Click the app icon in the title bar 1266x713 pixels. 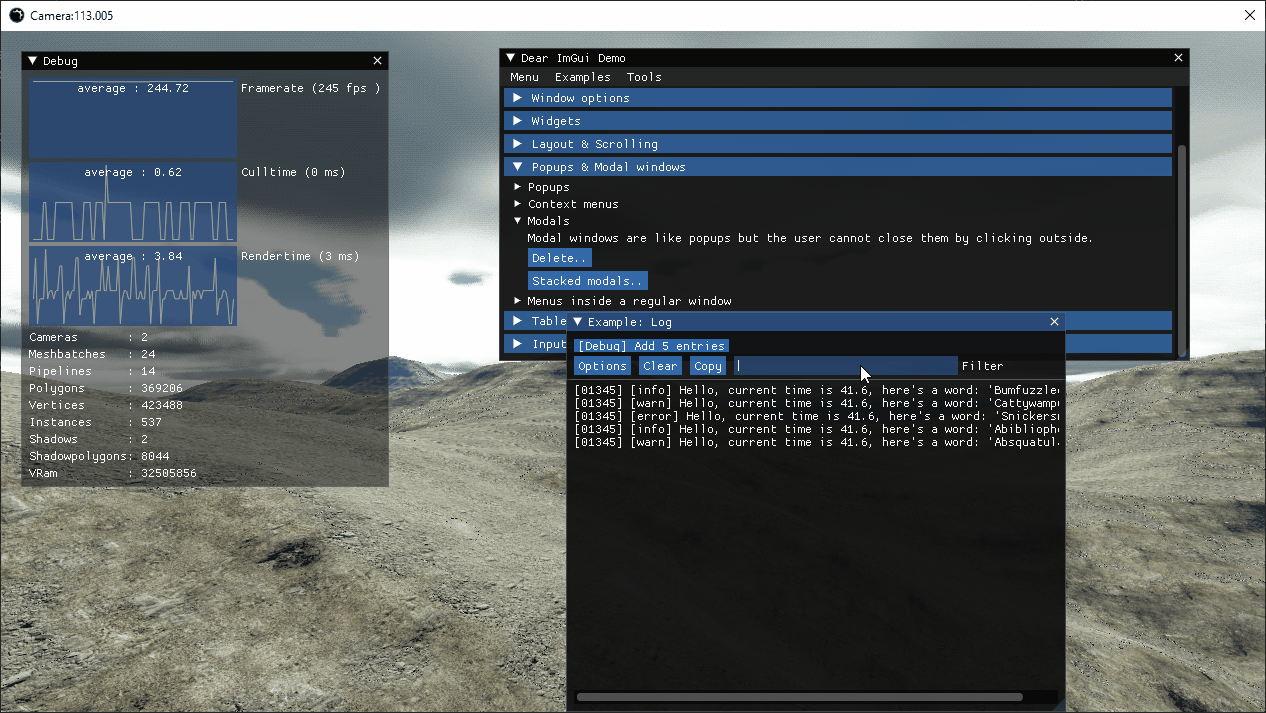[15, 15]
